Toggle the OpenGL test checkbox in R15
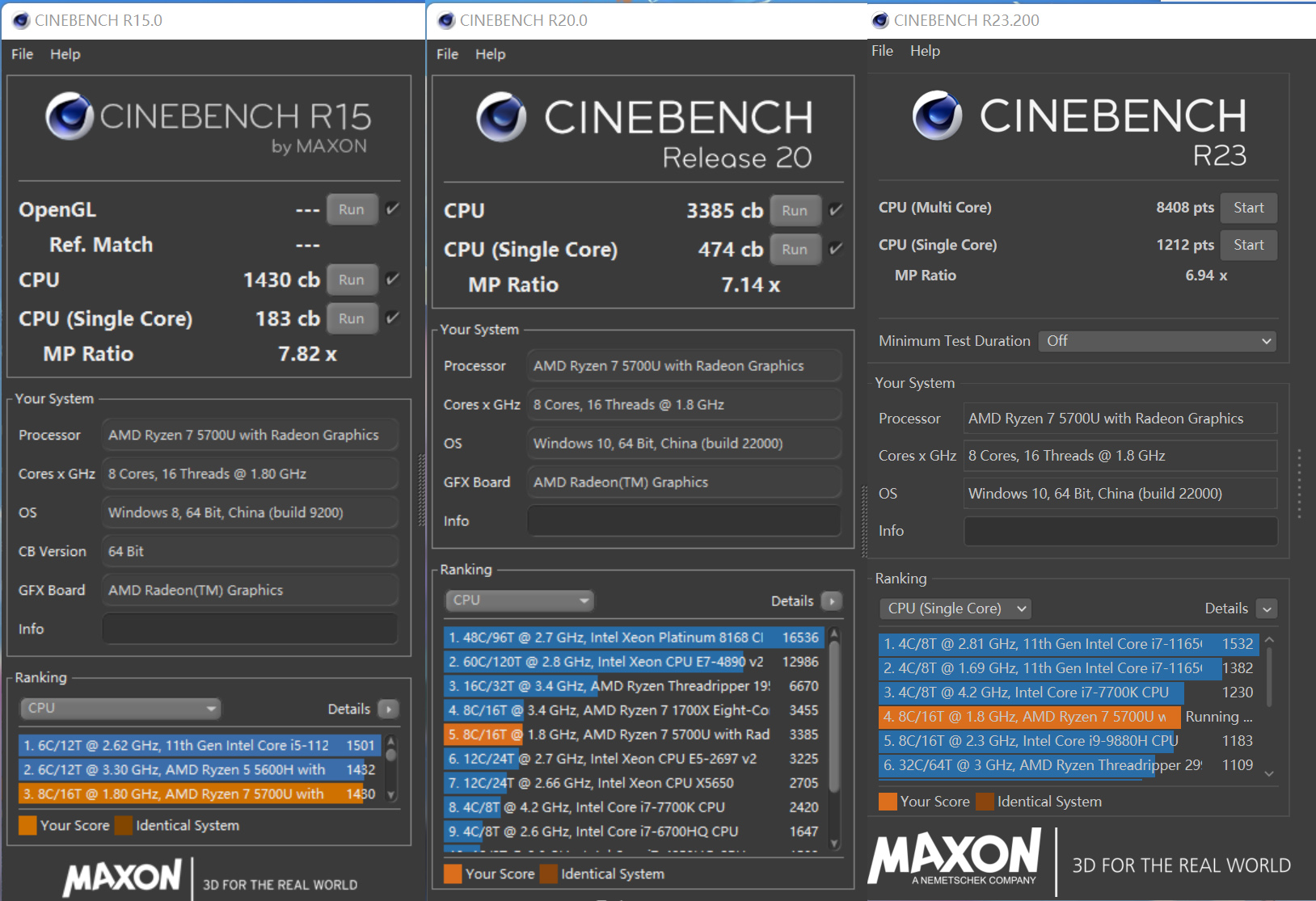This screenshot has width=1316, height=901. point(393,208)
